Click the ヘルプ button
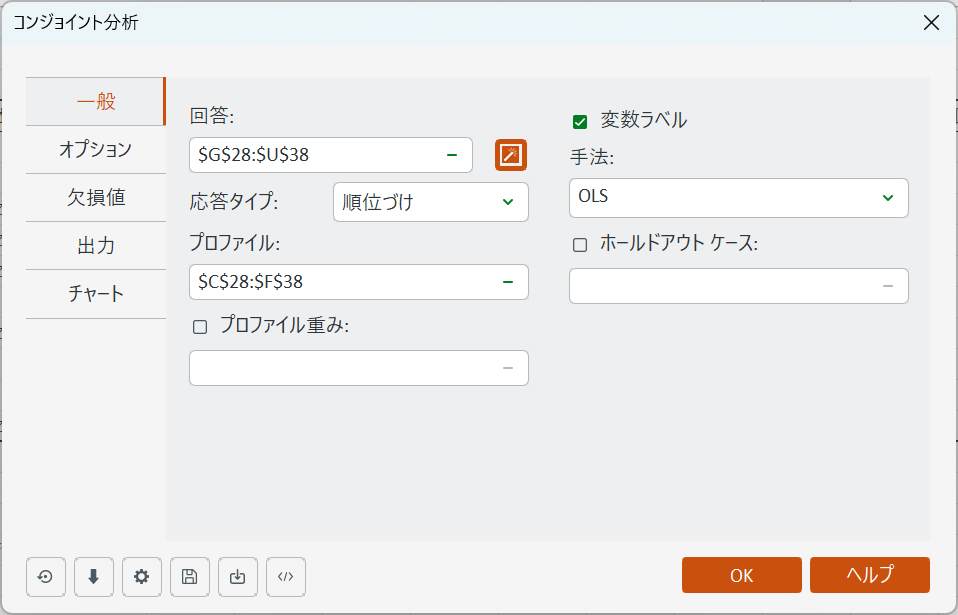Screen dimensions: 958x615 [x=869, y=575]
